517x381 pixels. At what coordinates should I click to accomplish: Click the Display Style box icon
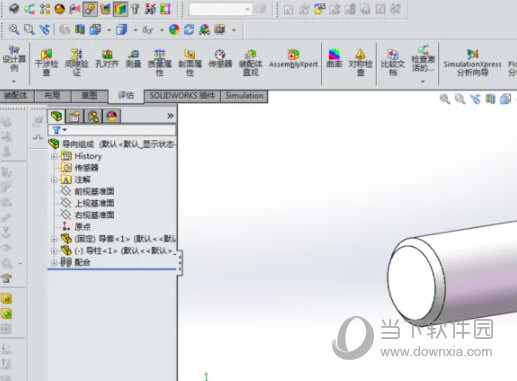coord(121,30)
